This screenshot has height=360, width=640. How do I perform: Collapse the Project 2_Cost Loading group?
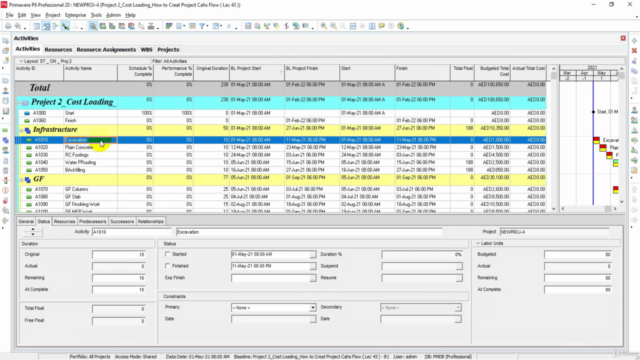(x=19, y=103)
